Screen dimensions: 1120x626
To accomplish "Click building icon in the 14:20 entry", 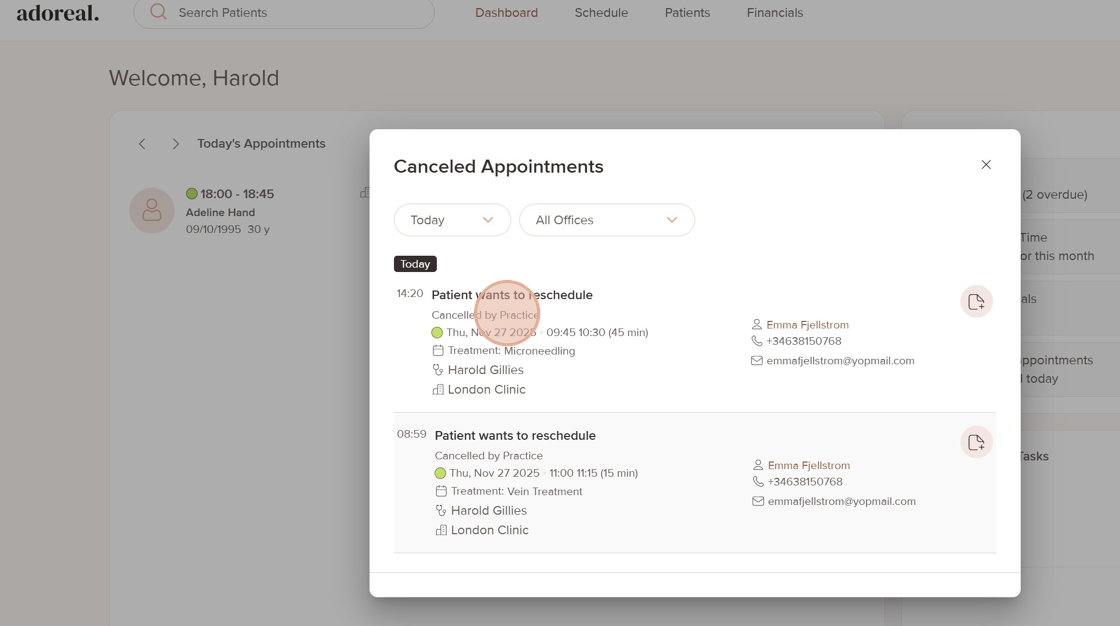I will point(438,389).
